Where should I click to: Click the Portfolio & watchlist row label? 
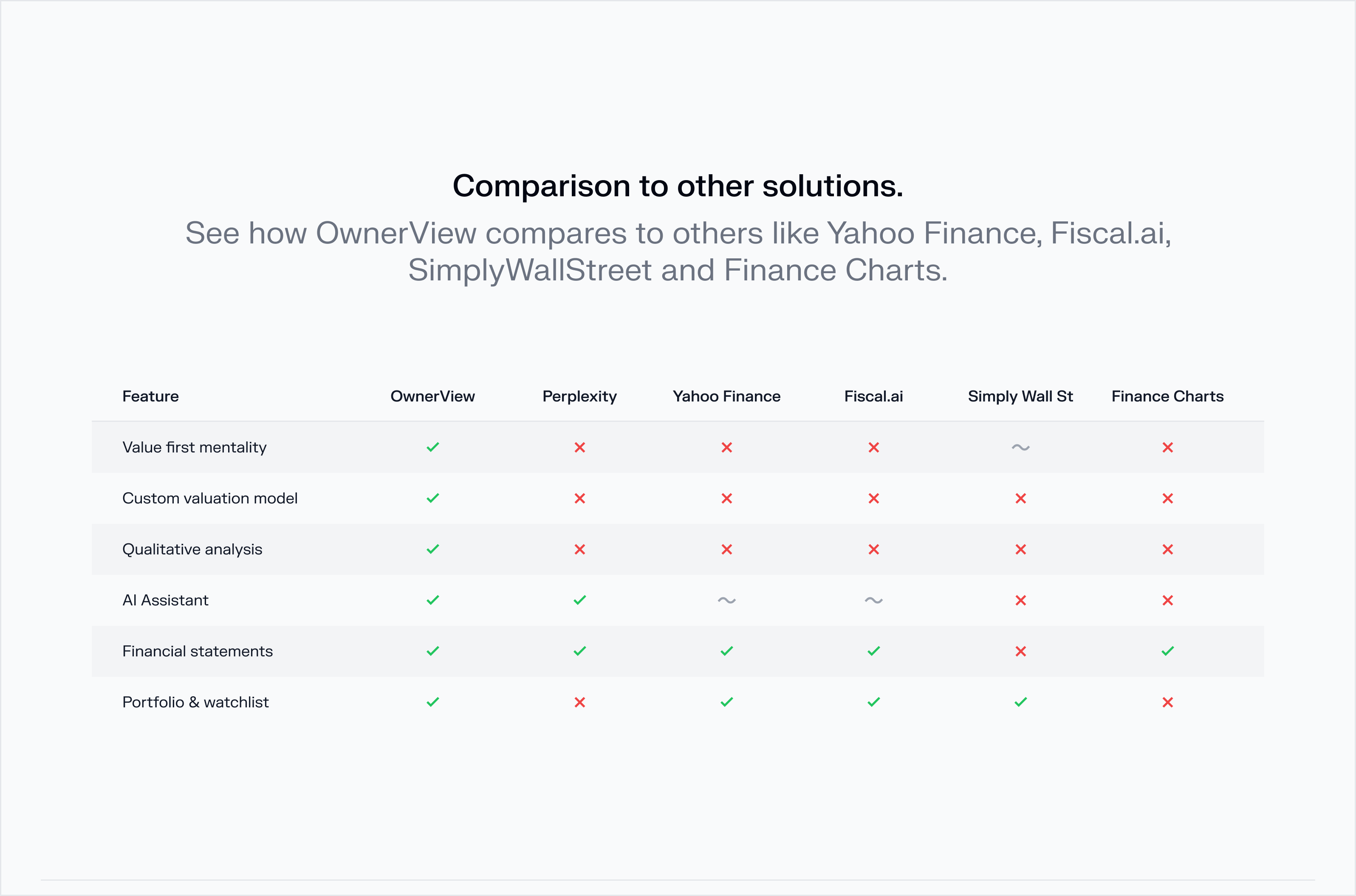pos(195,702)
